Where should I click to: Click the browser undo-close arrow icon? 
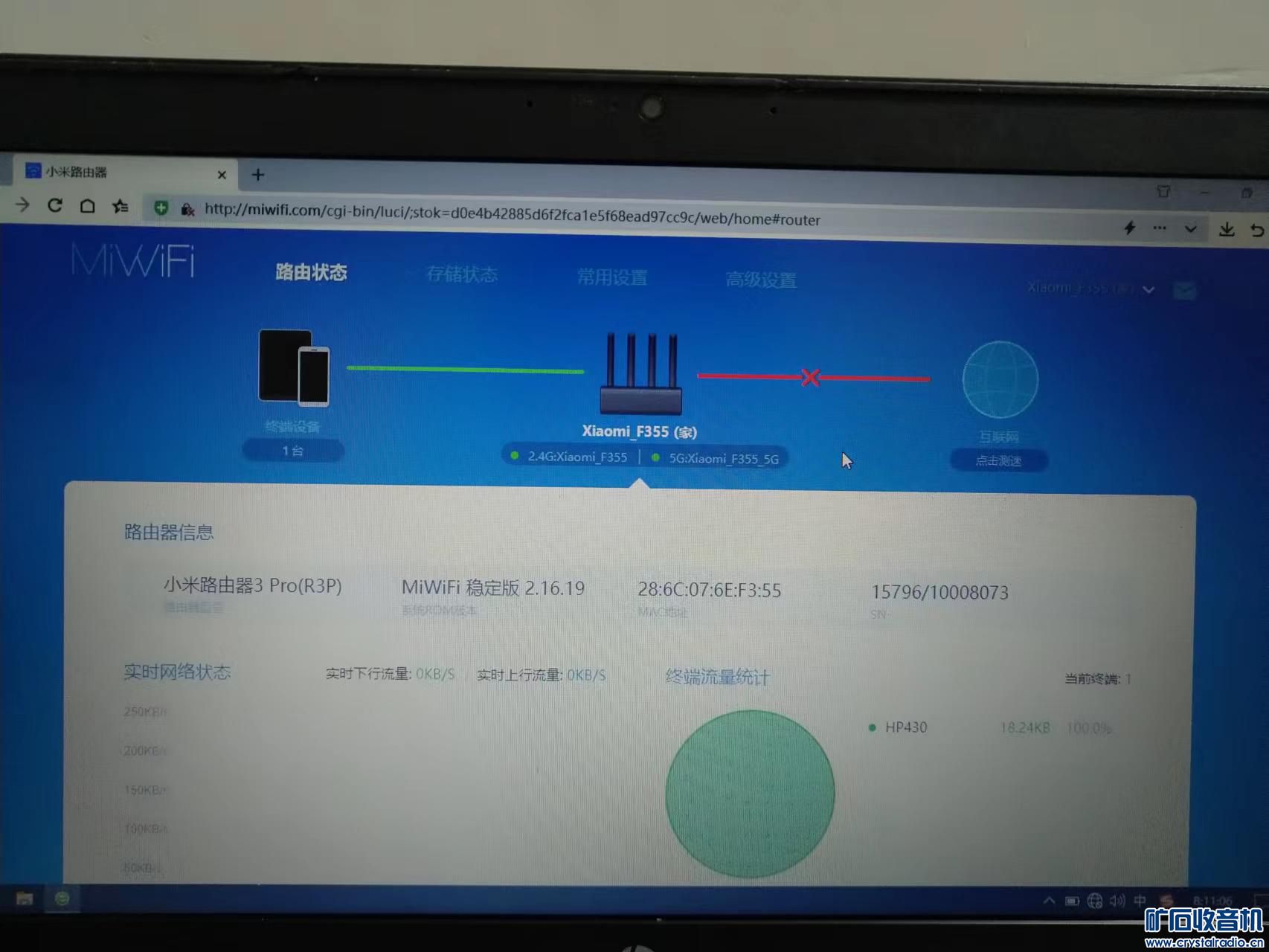pos(1257,231)
